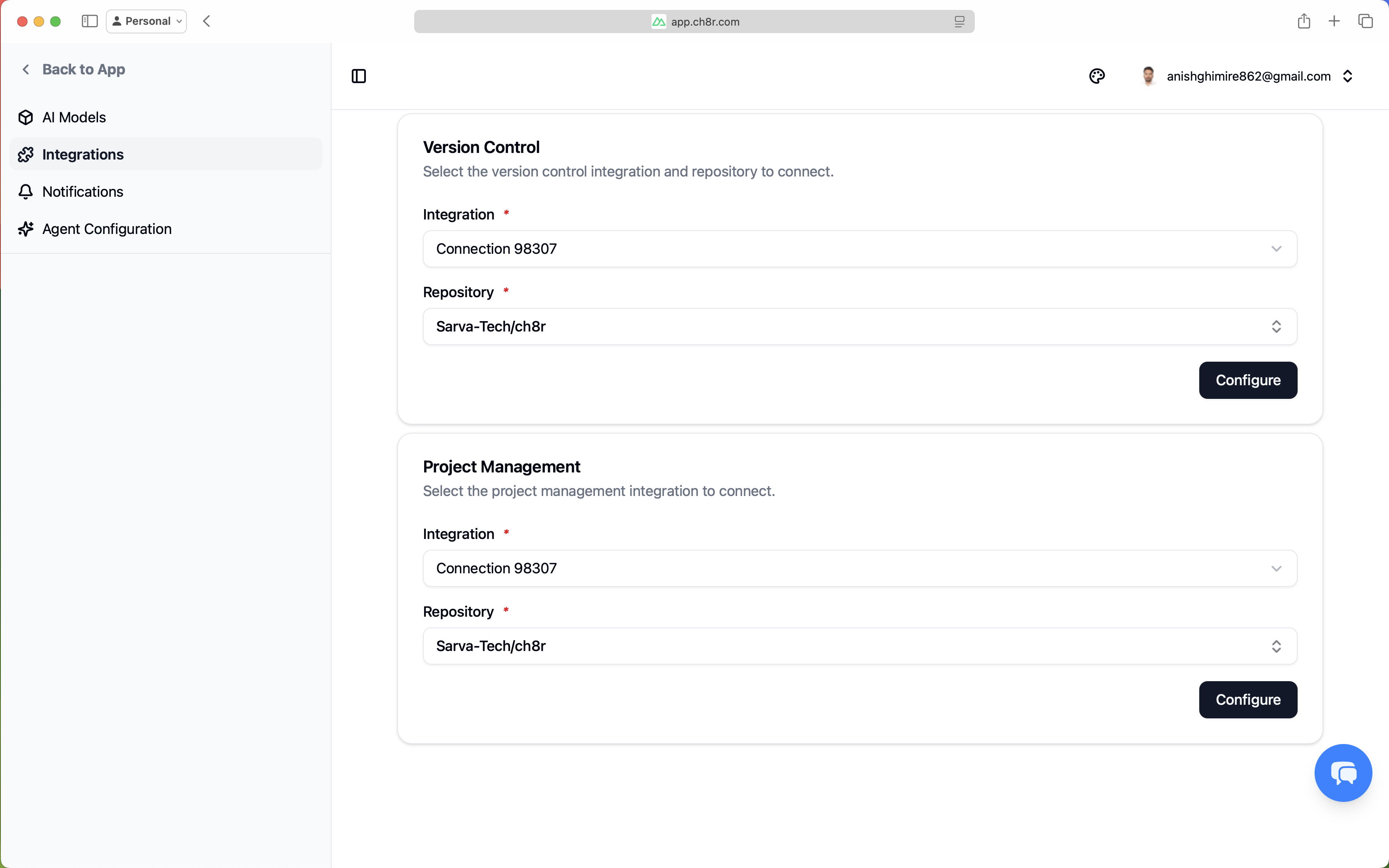The width and height of the screenshot is (1389, 868).
Task: Show tab overview with tabs icon
Action: point(1365,21)
